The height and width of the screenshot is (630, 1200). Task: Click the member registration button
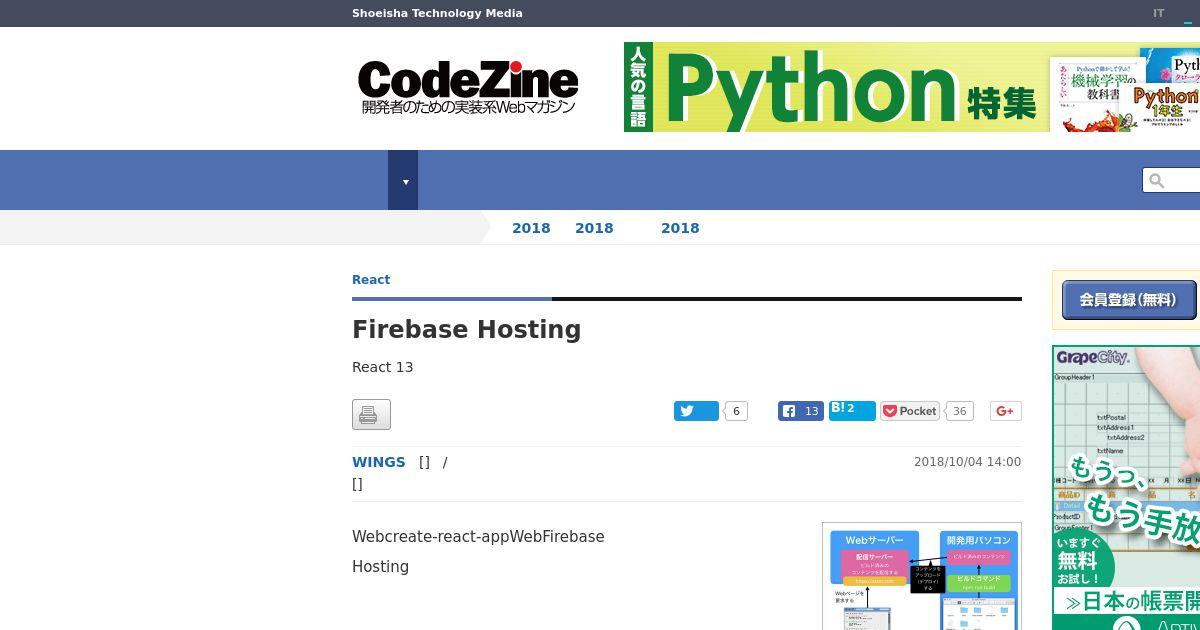coord(1127,299)
